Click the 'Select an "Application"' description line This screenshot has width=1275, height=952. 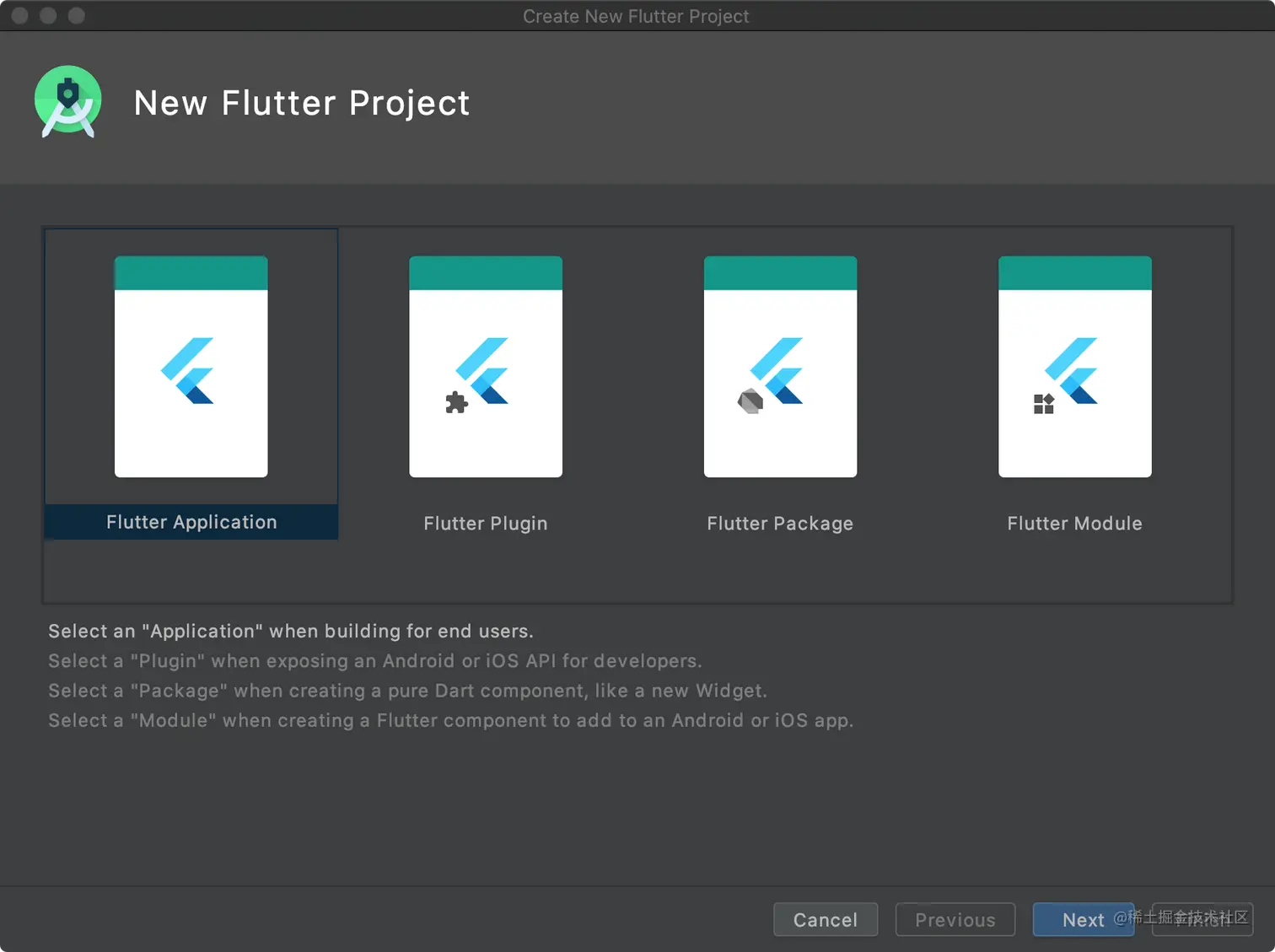291,631
